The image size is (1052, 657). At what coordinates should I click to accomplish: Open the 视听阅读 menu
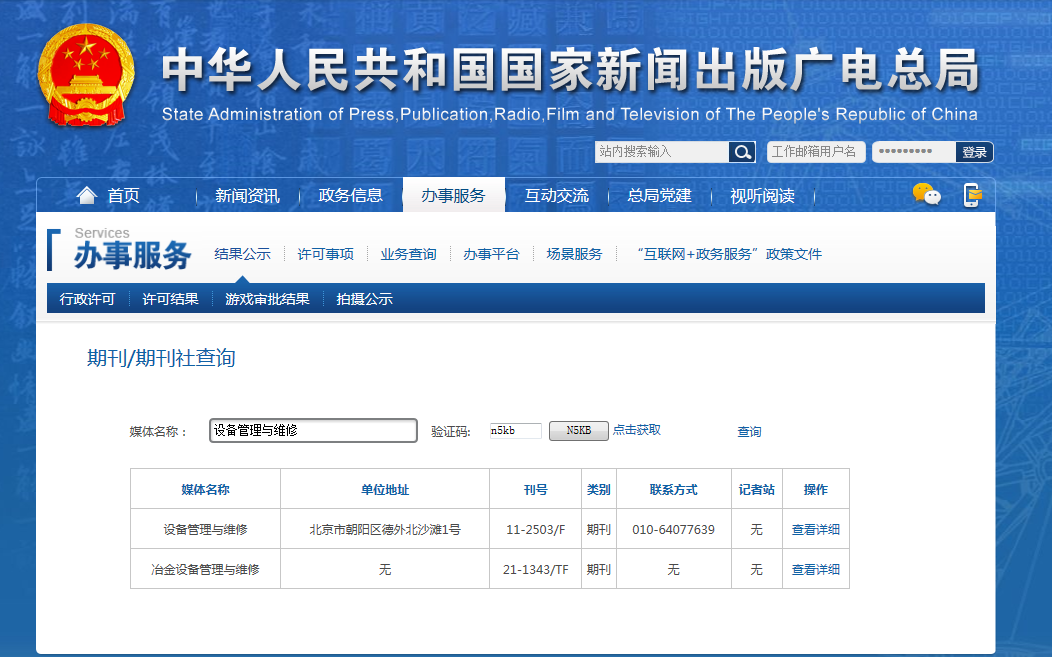(762, 195)
